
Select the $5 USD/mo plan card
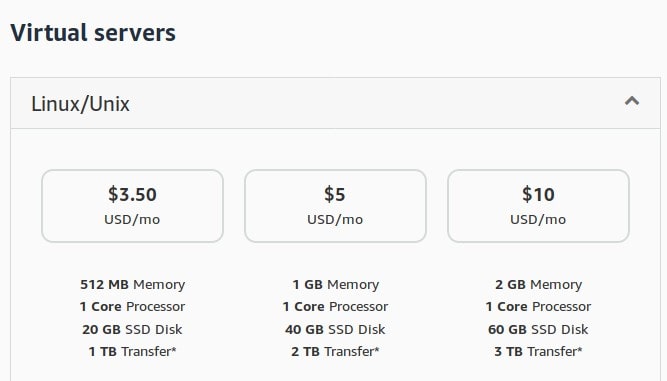335,206
